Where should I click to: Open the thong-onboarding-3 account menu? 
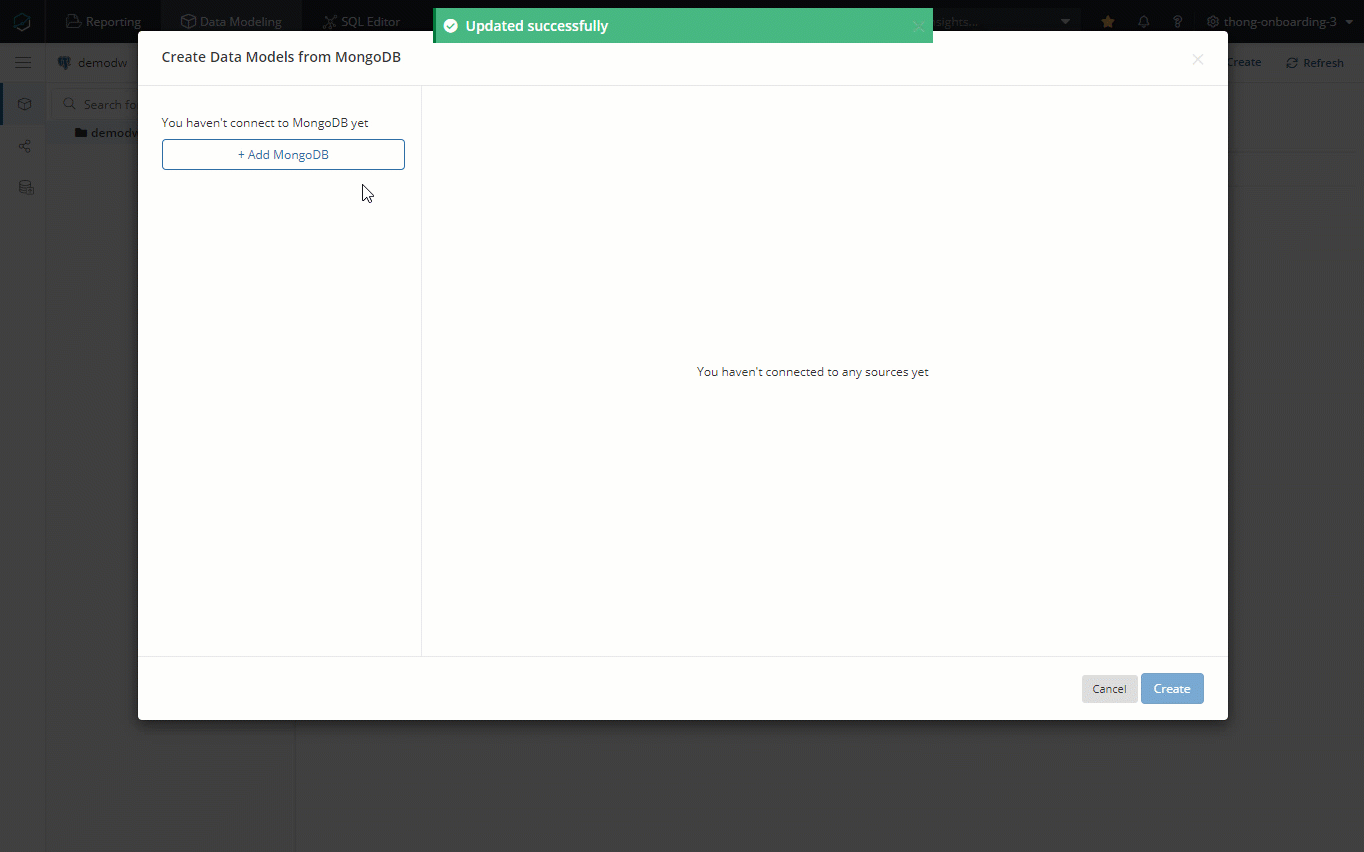(x=1279, y=21)
